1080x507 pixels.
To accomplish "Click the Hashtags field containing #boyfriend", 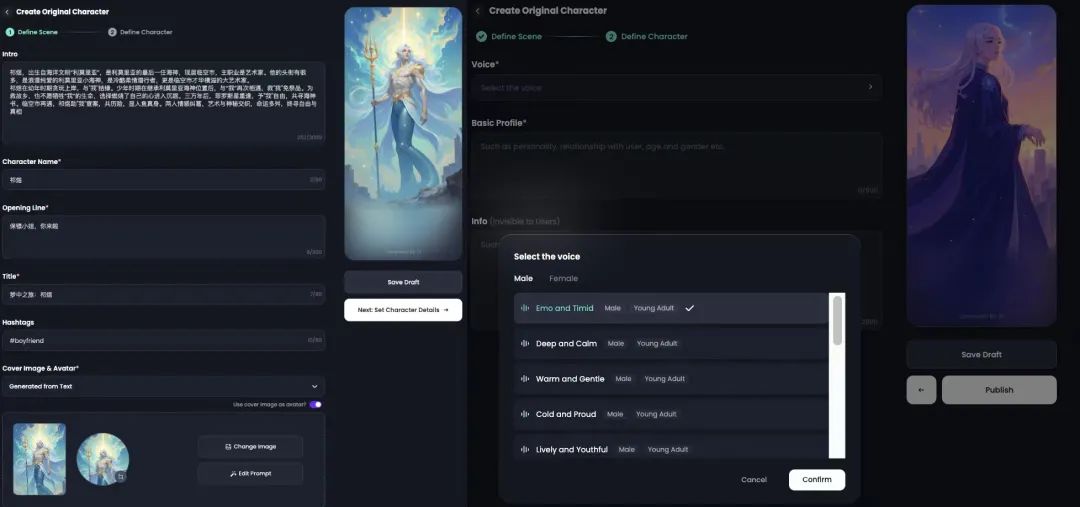I will tap(163, 340).
